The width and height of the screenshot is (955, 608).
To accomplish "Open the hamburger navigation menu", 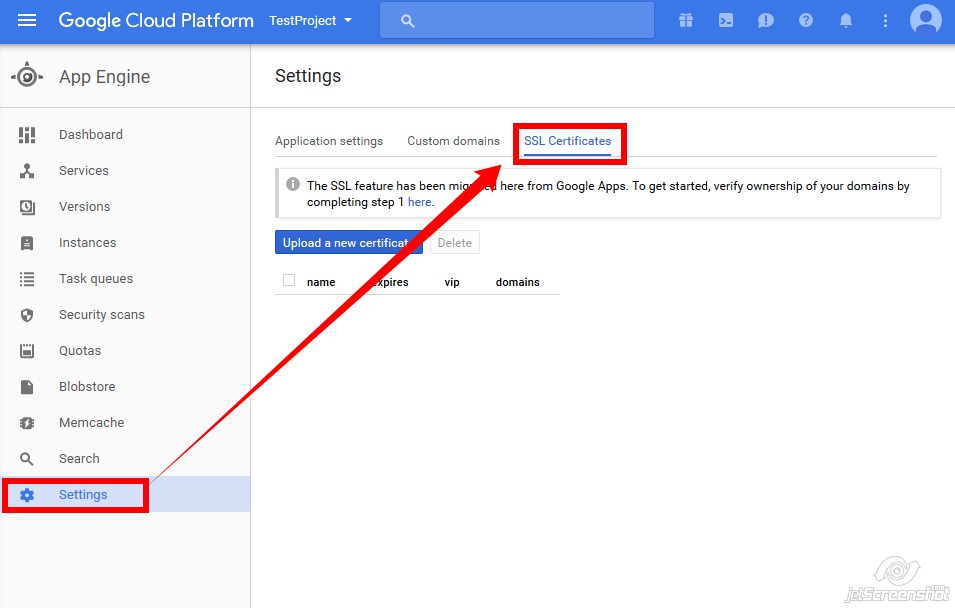I will click(27, 20).
